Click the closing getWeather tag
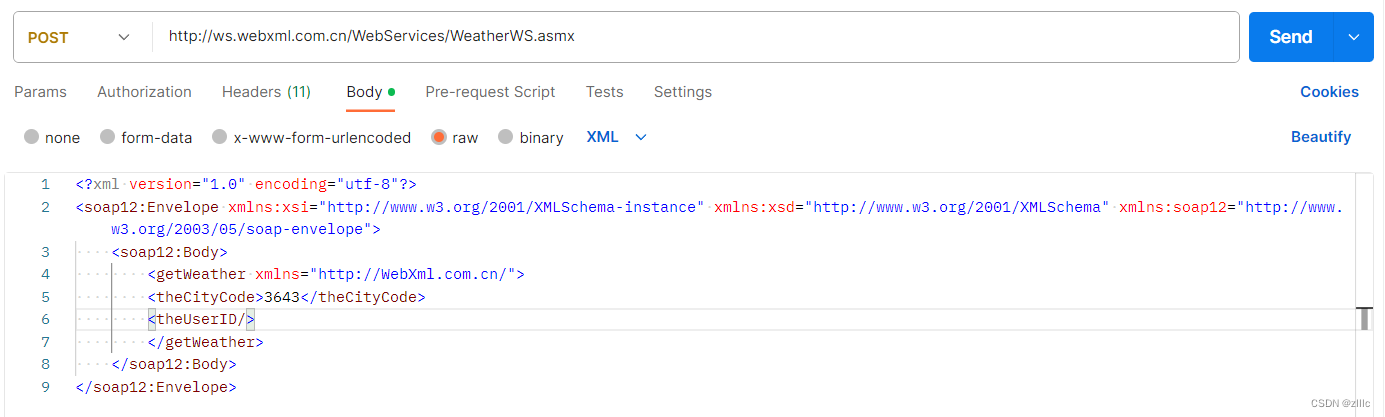 pyautogui.click(x=206, y=342)
